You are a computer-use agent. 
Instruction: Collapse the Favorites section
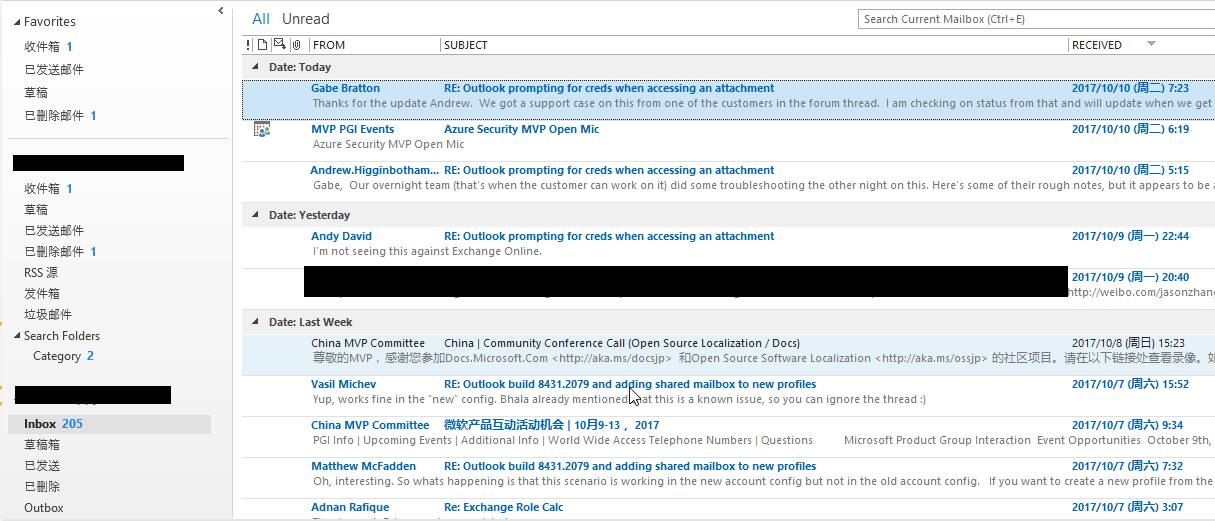tap(17, 22)
